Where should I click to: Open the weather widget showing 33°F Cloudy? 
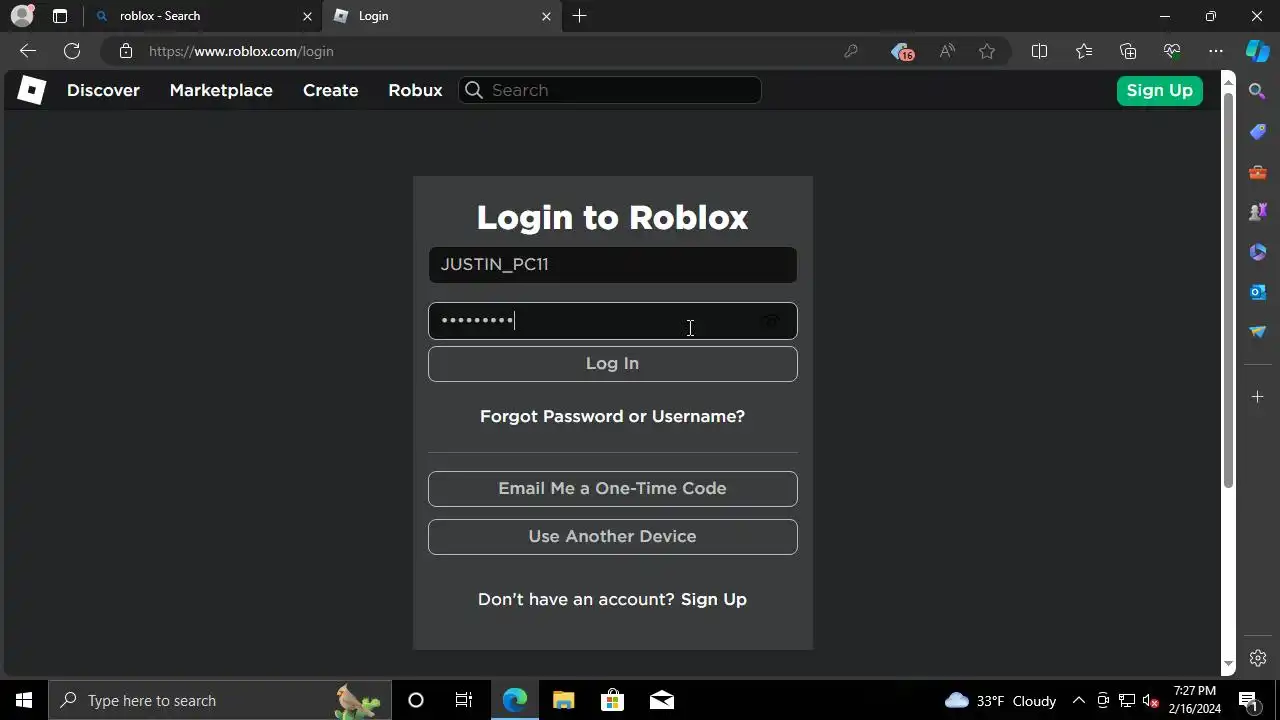point(1000,700)
